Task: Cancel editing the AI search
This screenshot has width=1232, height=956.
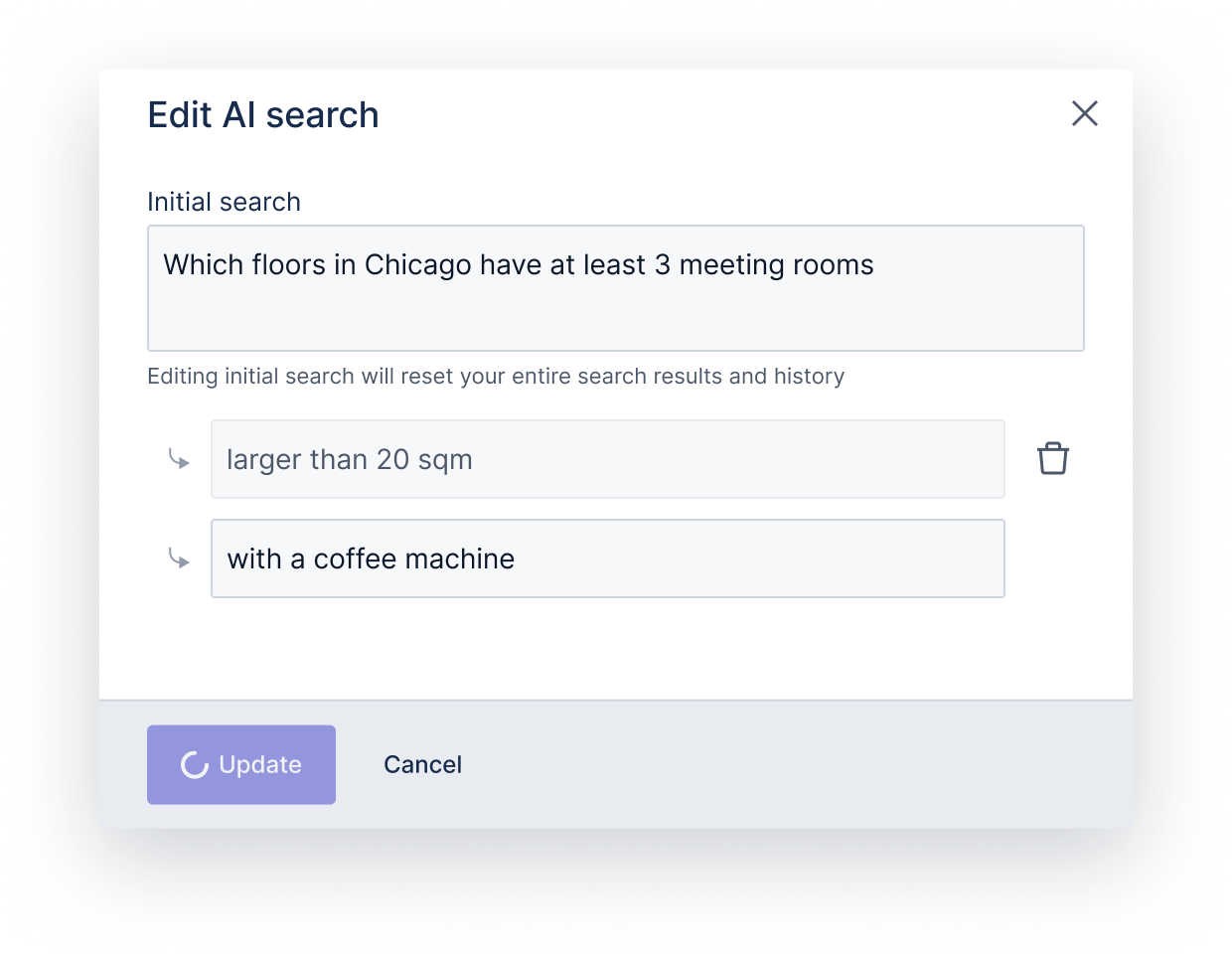Action: click(x=422, y=764)
